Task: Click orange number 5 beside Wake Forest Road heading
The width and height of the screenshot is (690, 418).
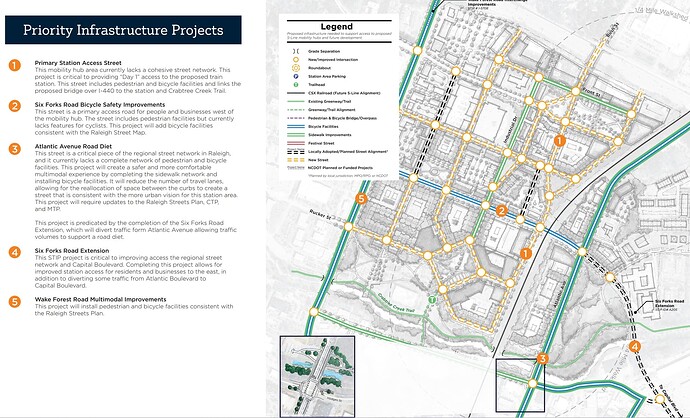Action: pos(15,301)
